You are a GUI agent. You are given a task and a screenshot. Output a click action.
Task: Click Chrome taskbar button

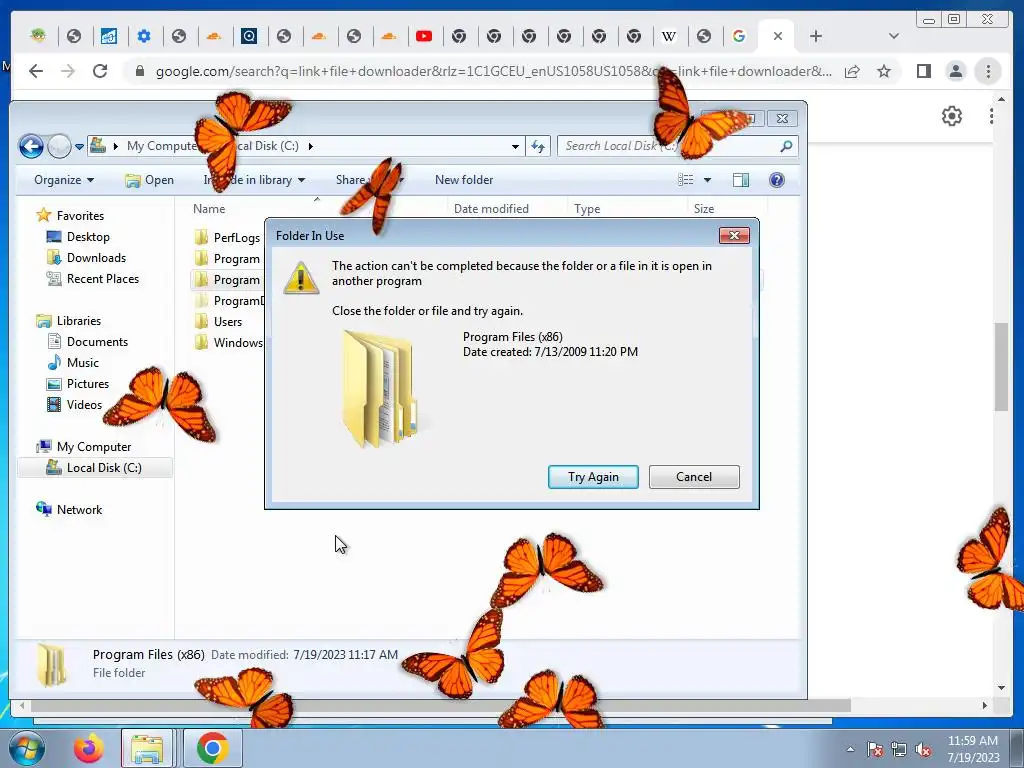coord(212,748)
